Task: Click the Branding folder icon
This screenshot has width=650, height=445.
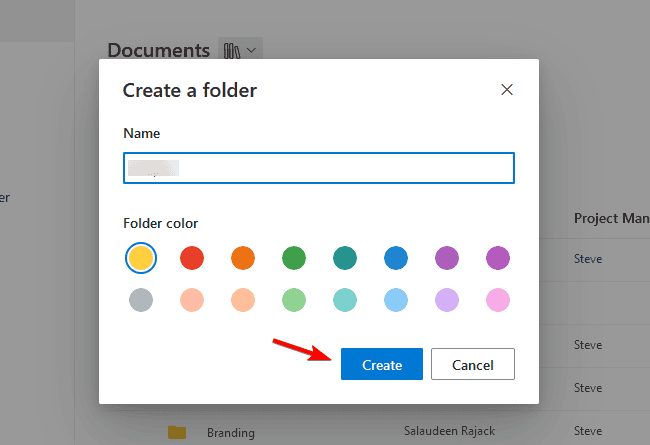Action: tap(177, 432)
